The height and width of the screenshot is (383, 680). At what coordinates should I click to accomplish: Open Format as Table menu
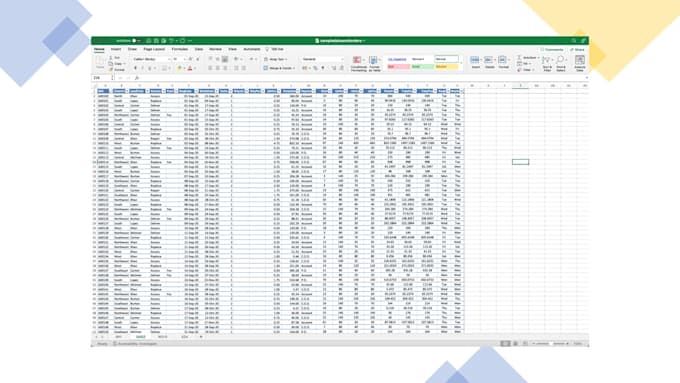click(x=374, y=64)
